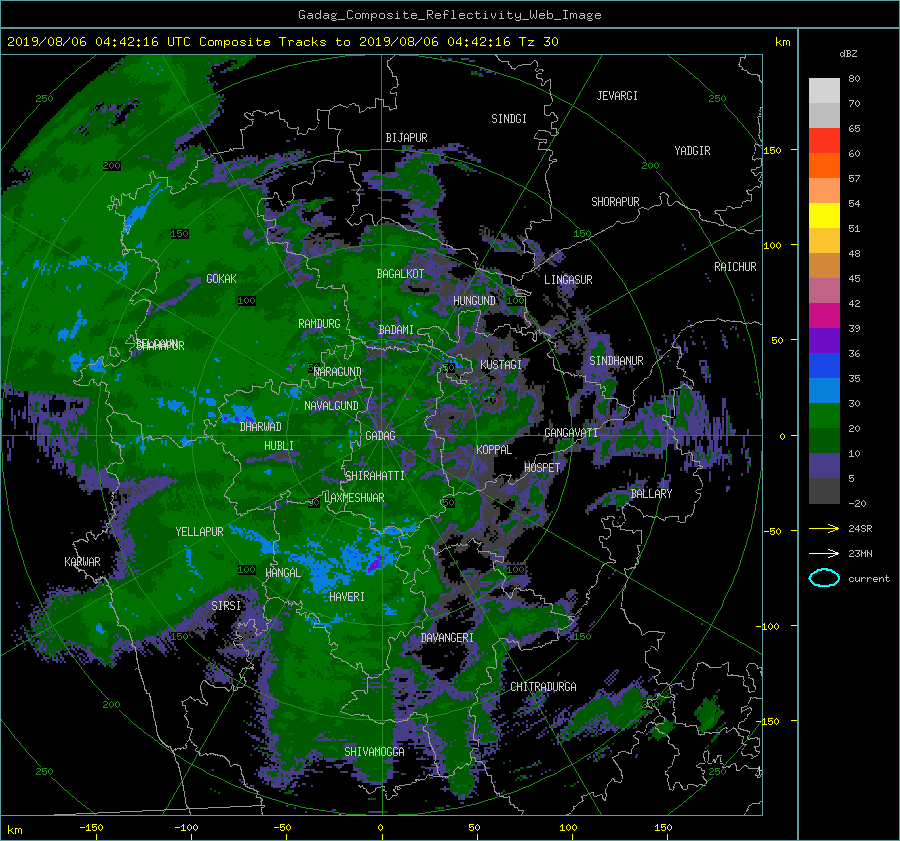Click the HAVERI city label
The width and height of the screenshot is (900, 841).
pyautogui.click(x=347, y=597)
